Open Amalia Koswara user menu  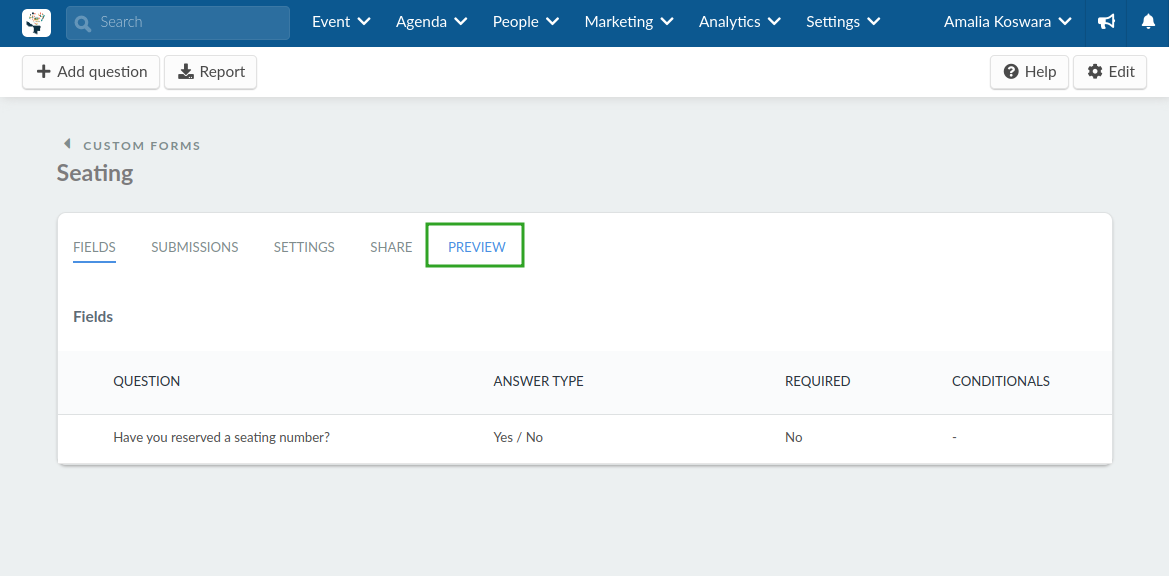pos(1007,22)
